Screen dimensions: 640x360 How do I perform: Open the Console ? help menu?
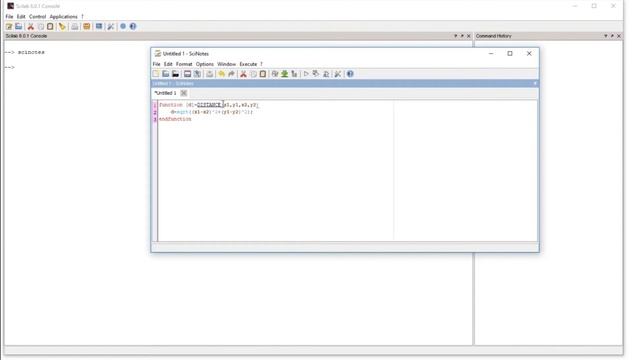pyautogui.click(x=82, y=17)
